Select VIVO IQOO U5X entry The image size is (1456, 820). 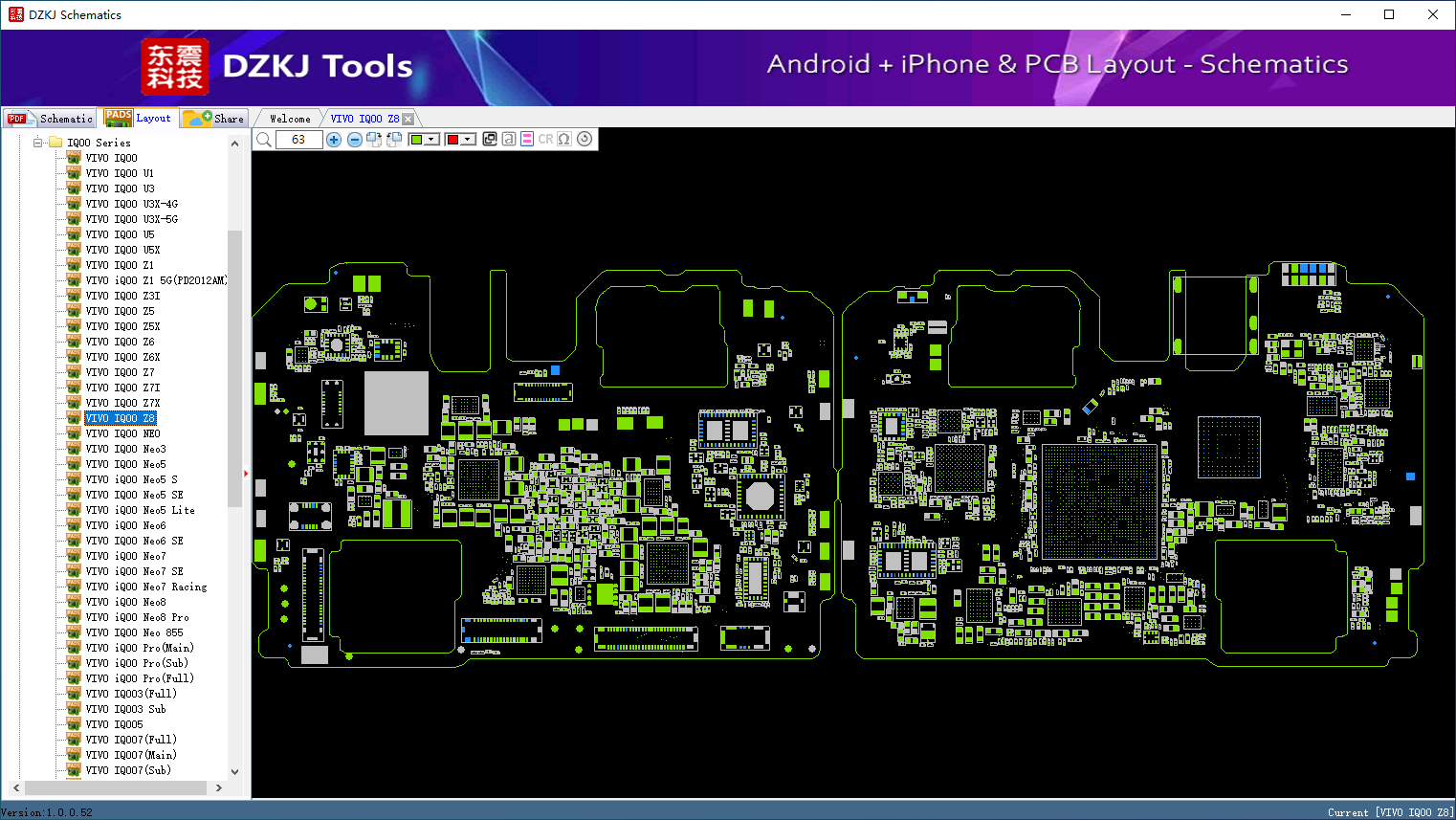(123, 250)
